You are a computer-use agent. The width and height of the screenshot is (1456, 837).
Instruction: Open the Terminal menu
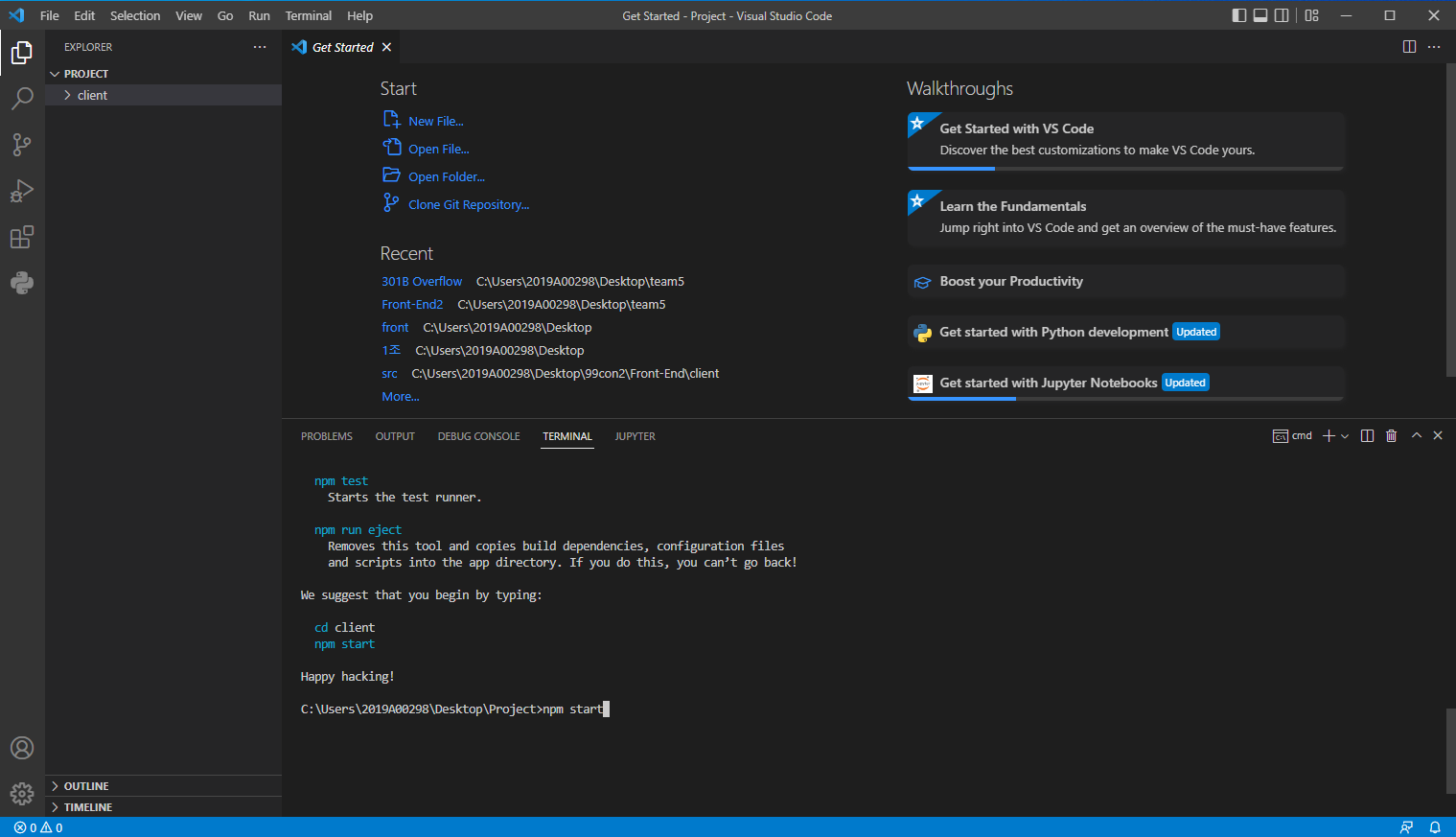pos(309,15)
